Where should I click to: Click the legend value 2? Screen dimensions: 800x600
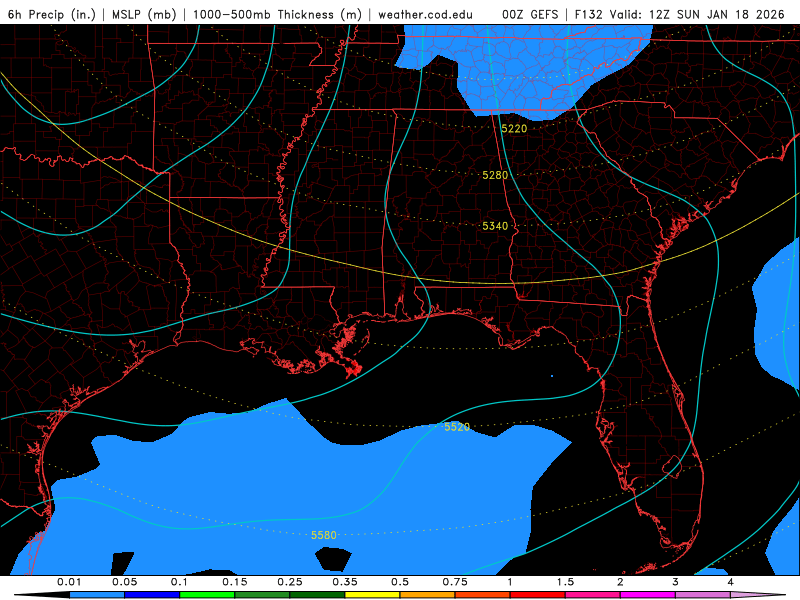click(x=620, y=582)
